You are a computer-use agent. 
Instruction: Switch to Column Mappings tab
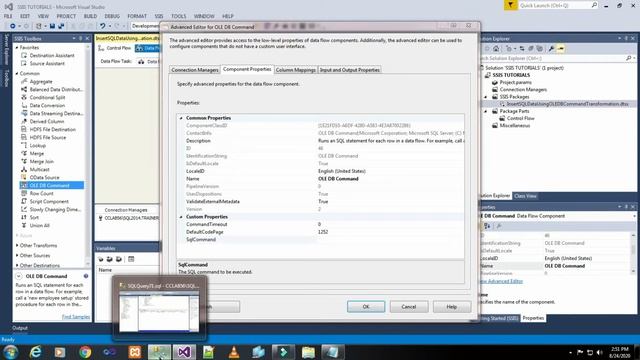(x=296, y=70)
